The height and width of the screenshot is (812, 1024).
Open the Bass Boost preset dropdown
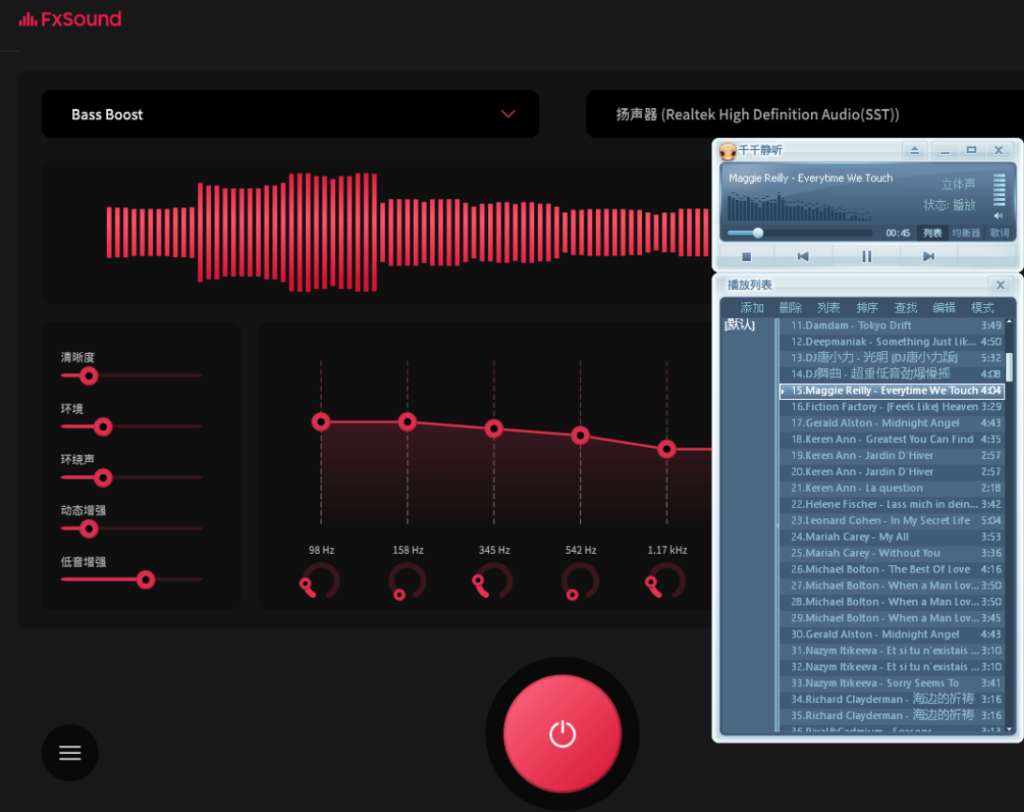[290, 114]
